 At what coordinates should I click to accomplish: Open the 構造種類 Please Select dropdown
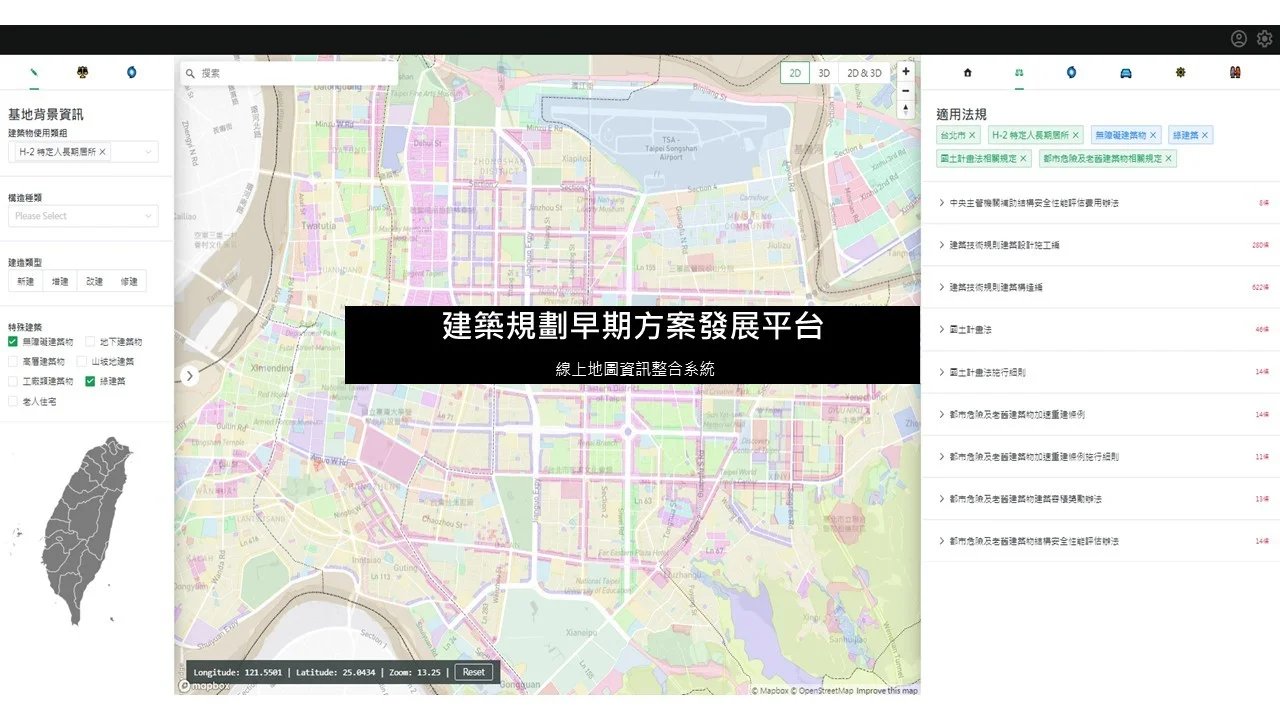pyautogui.click(x=83, y=216)
